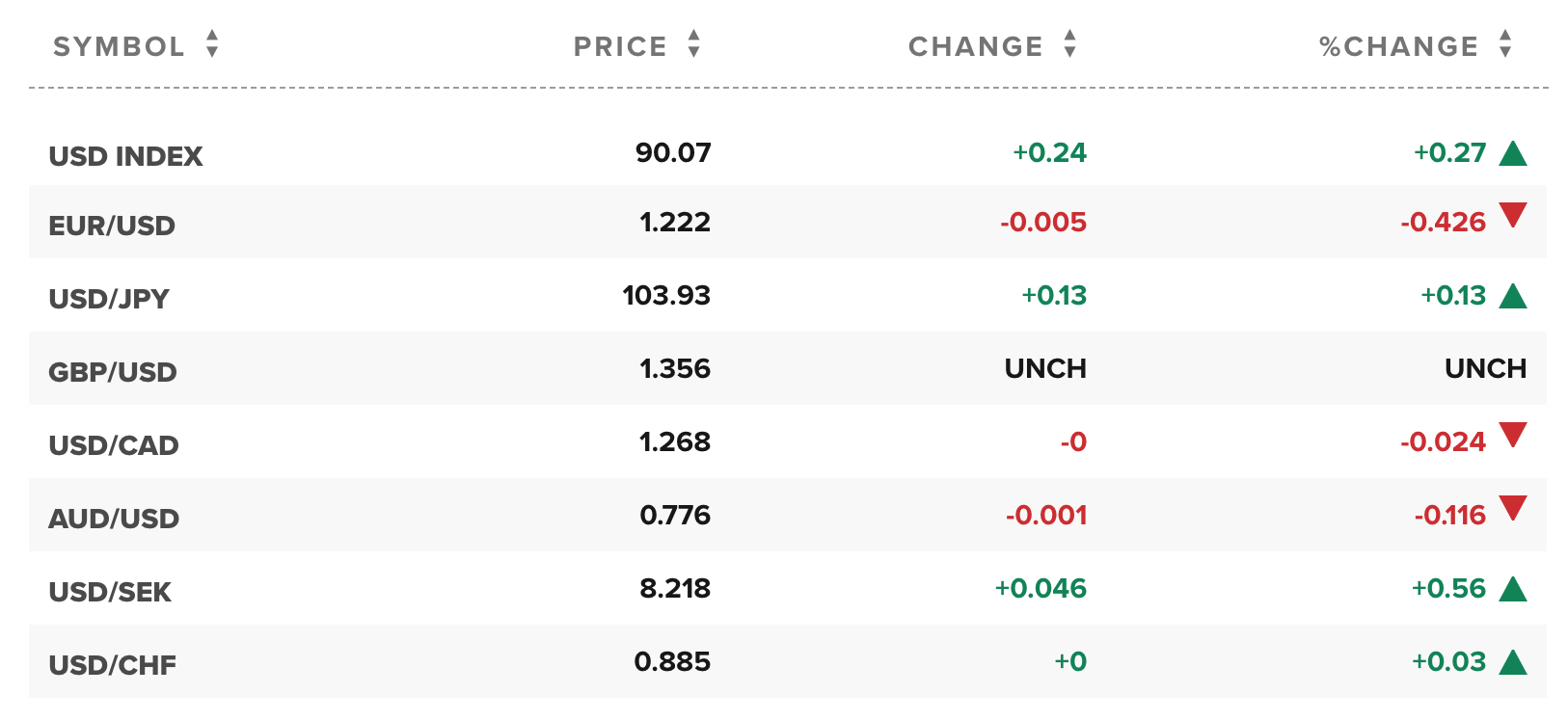This screenshot has width=1568, height=721.
Task: Click green up triangle for USD/SEK
Action: 1513,589
